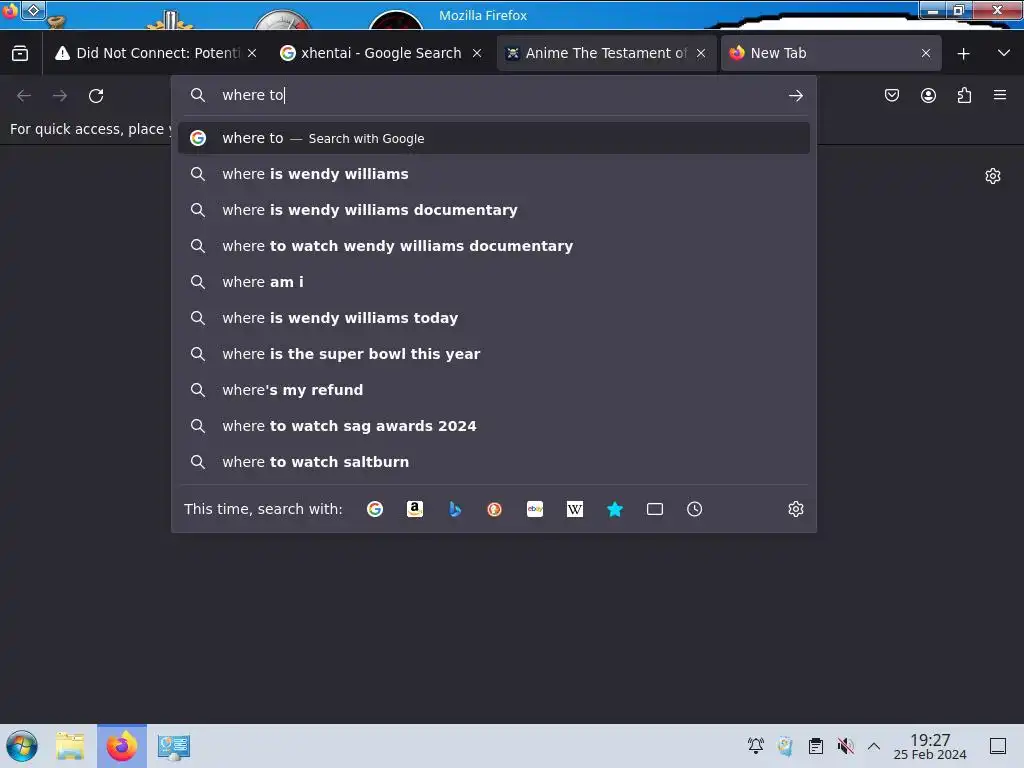This screenshot has height=768, width=1024.
Task: Open file manager from taskbar
Action: click(x=71, y=746)
